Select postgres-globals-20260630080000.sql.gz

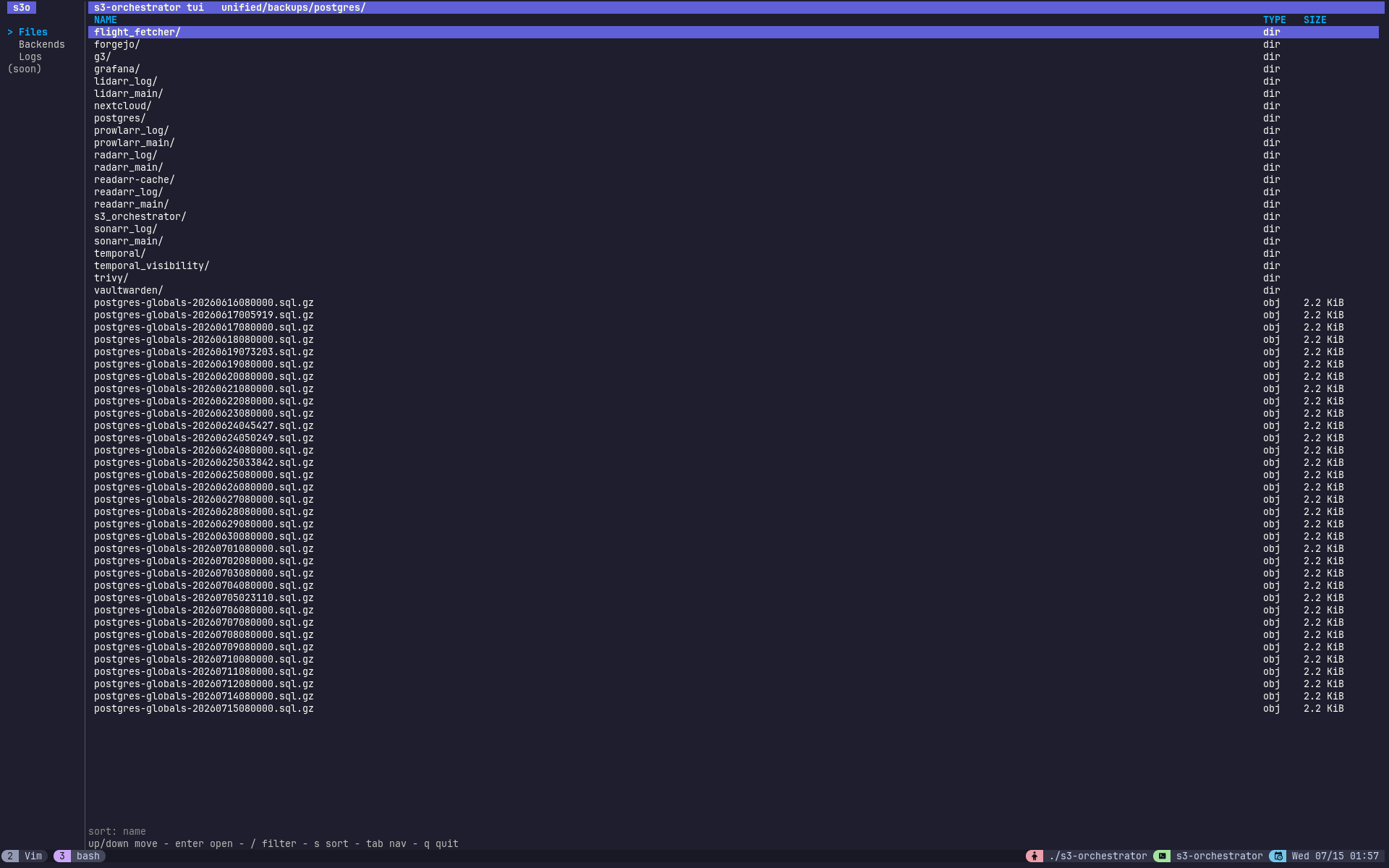733,536
